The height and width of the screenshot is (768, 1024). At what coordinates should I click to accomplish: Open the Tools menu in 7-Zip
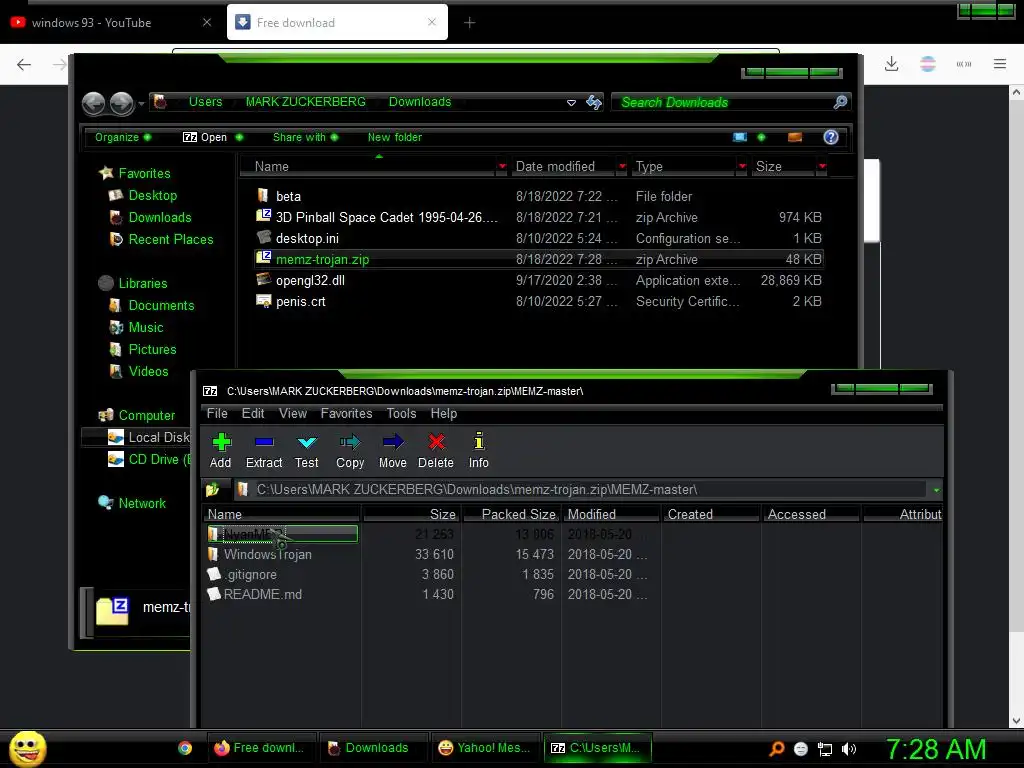point(401,413)
